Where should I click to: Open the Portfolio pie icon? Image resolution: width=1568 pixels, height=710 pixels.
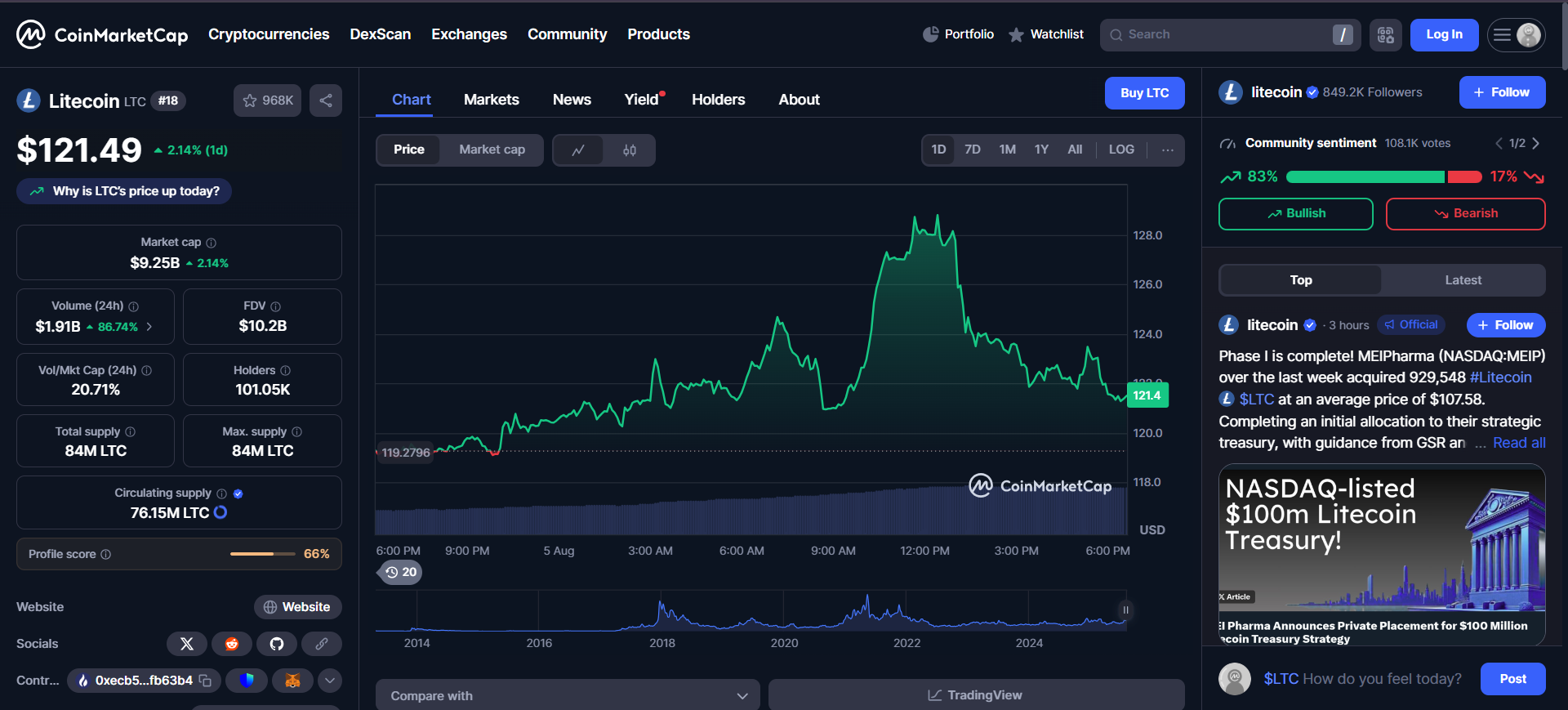pyautogui.click(x=930, y=34)
